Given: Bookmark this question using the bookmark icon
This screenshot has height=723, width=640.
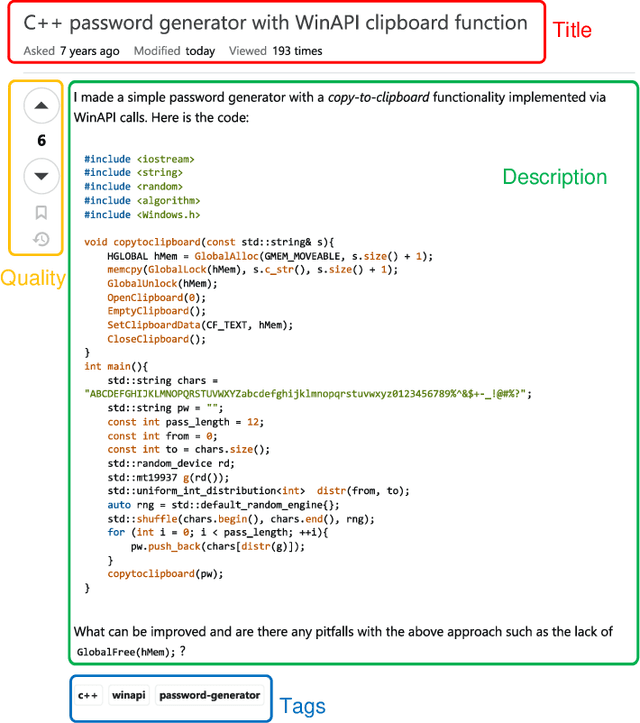Looking at the screenshot, I should click(x=41, y=212).
